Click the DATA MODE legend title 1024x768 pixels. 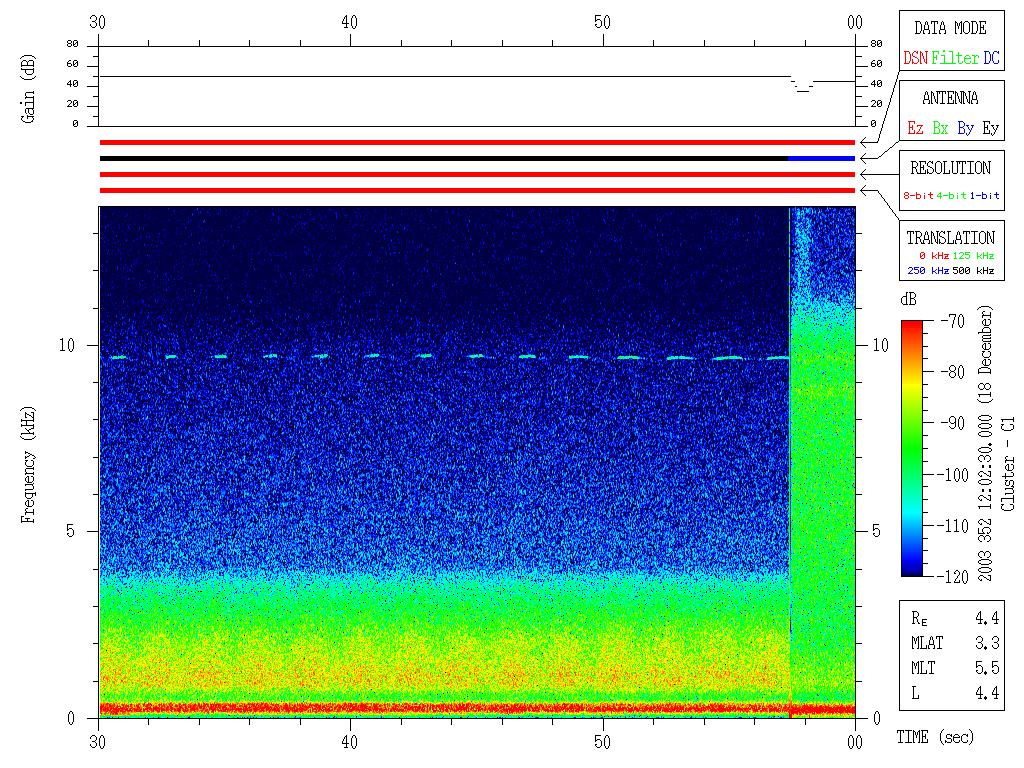(x=950, y=28)
